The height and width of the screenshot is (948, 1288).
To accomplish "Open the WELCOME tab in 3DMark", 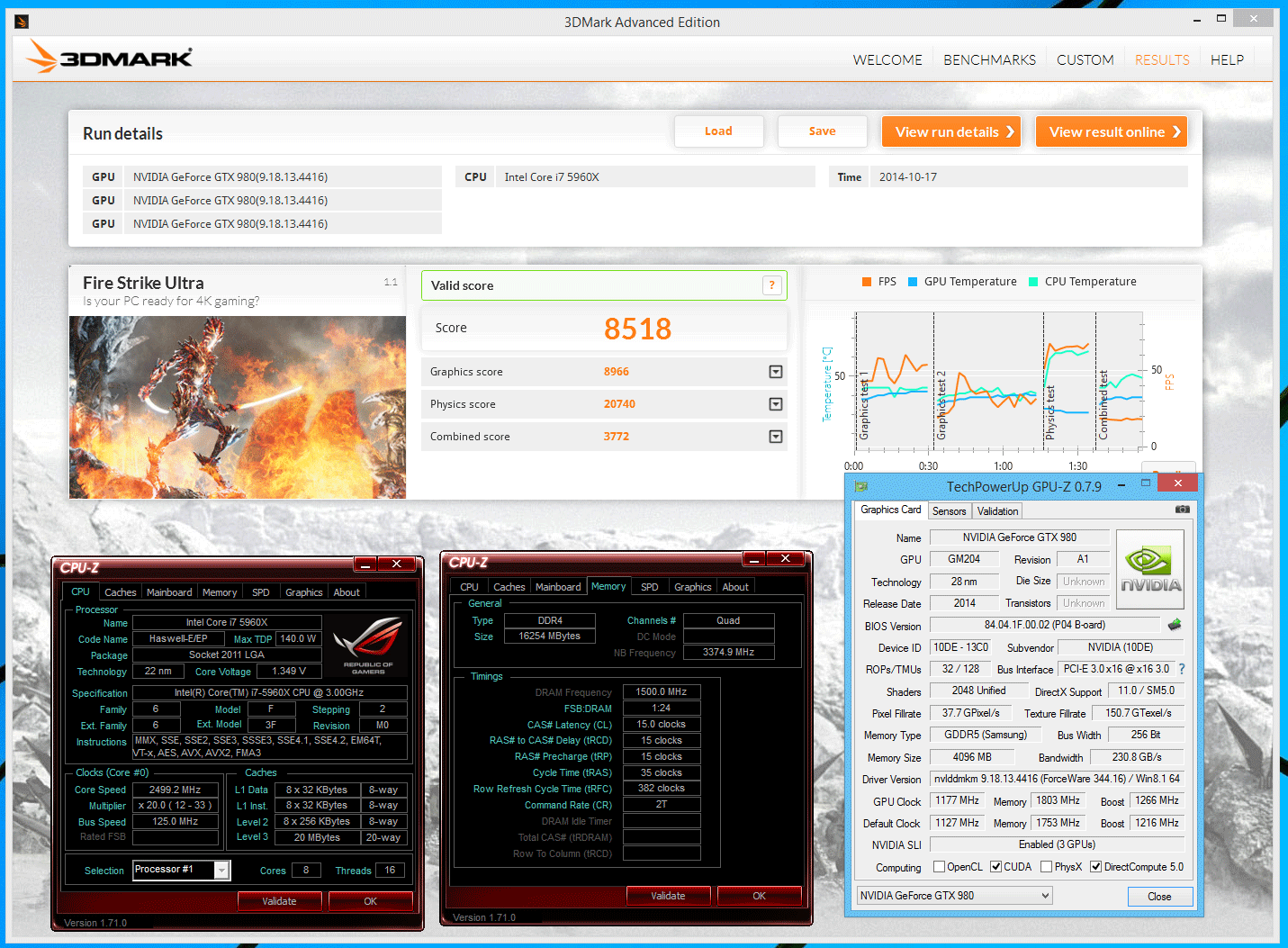I will [887, 60].
